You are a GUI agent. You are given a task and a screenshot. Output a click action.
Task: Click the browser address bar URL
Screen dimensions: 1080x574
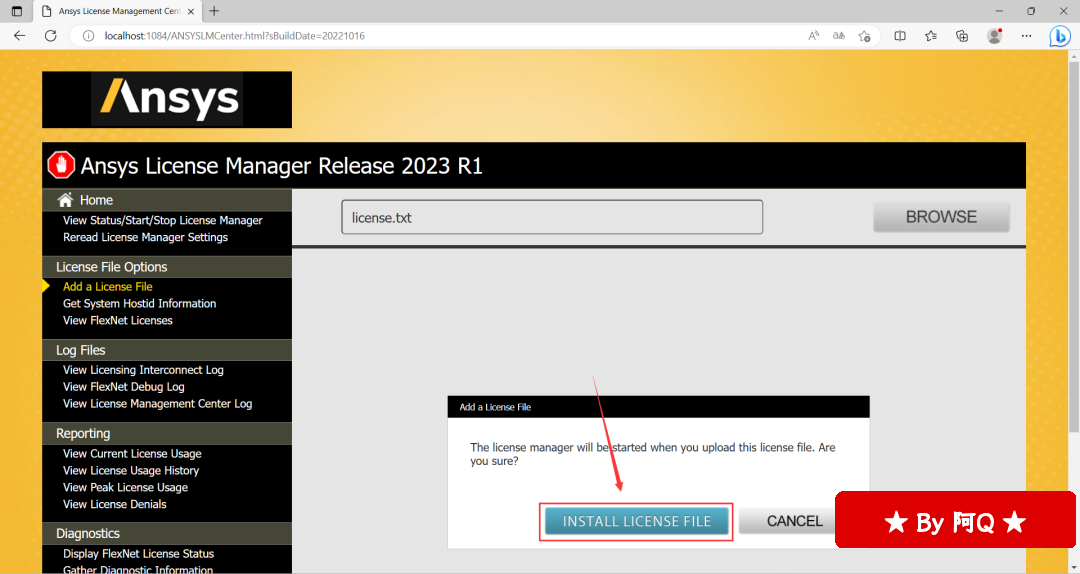[235, 36]
